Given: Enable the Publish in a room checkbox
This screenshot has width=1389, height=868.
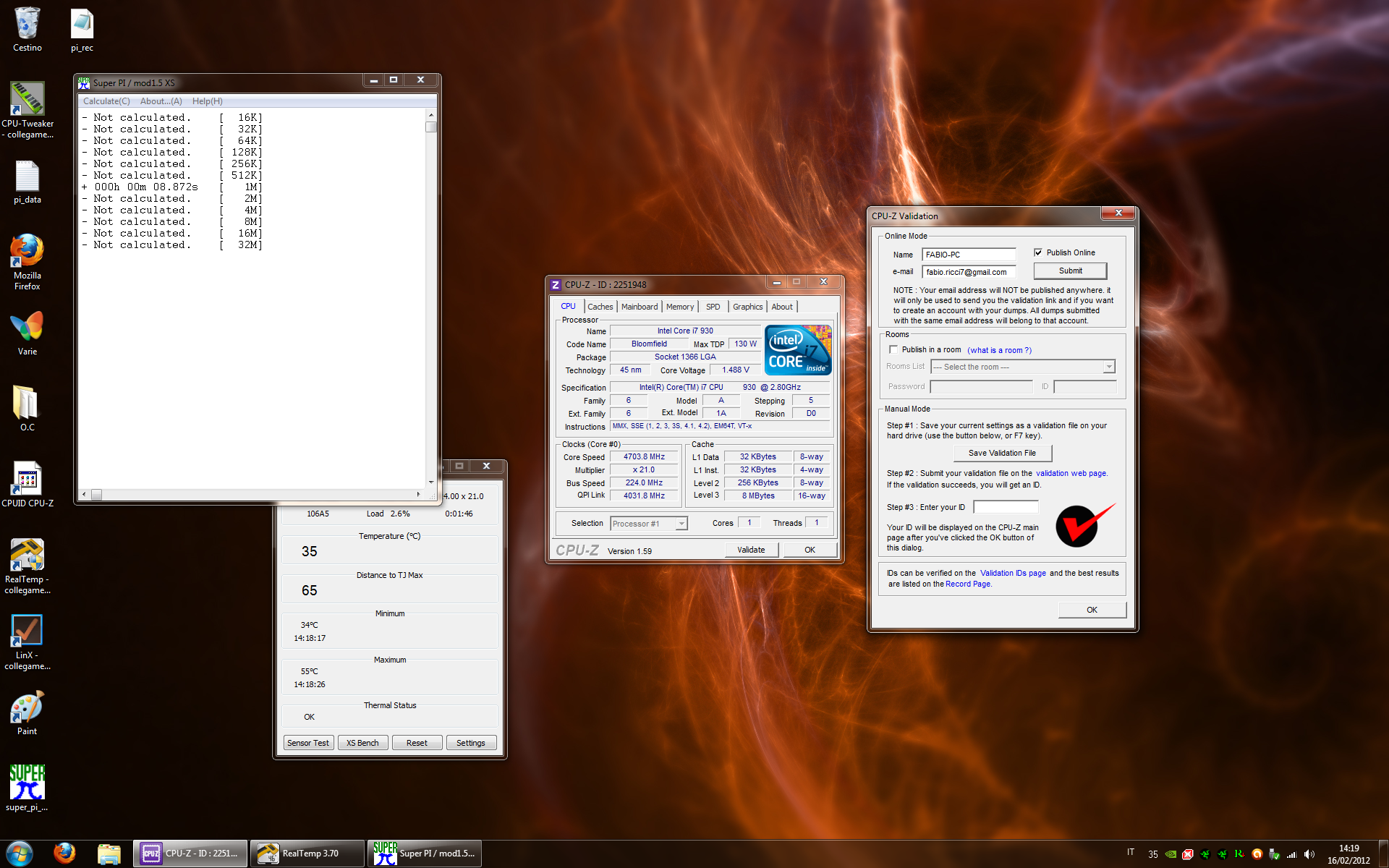Looking at the screenshot, I should click(x=893, y=349).
